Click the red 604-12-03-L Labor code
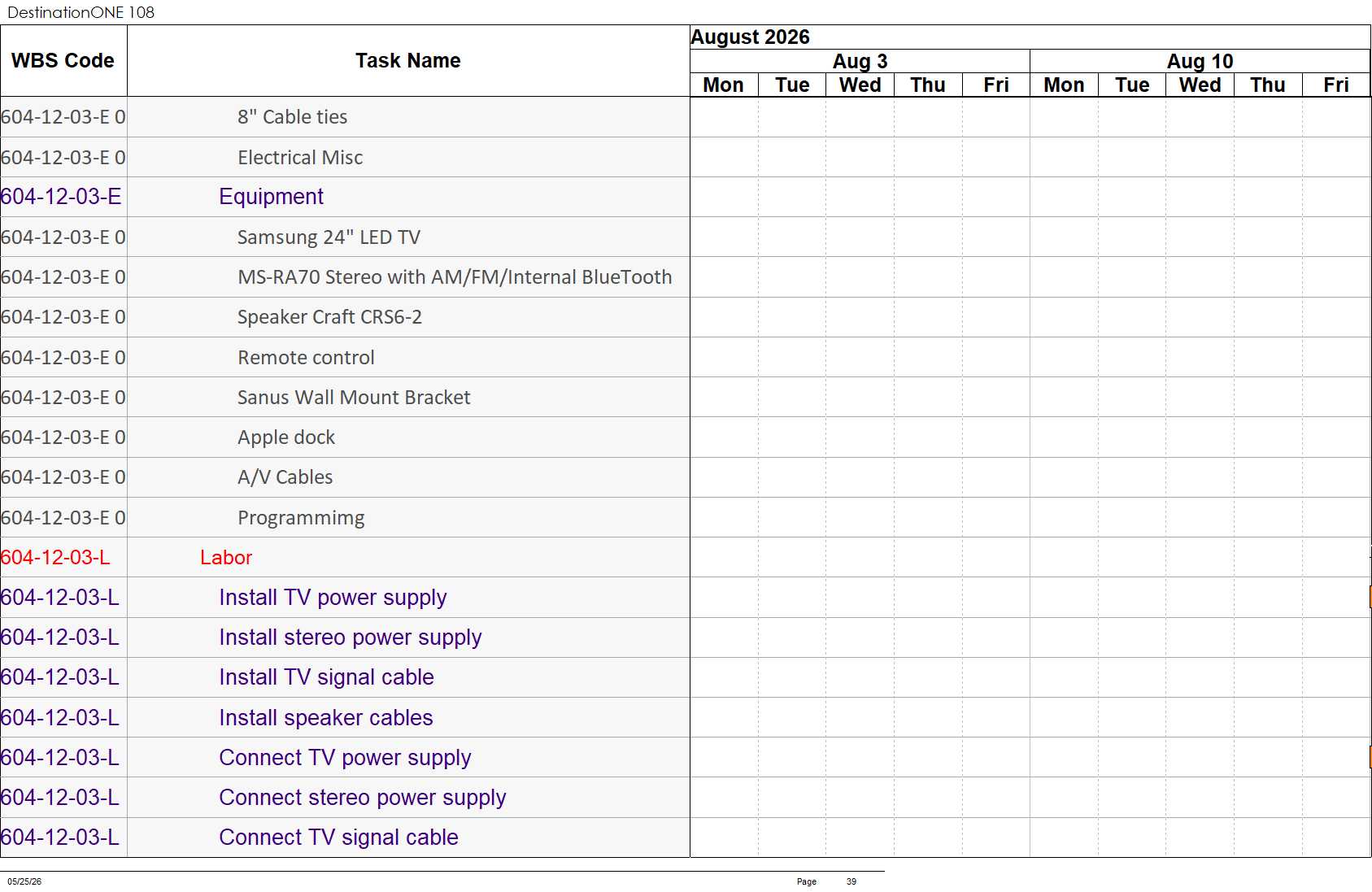Image resolution: width=1372 pixels, height=892 pixels. pos(55,558)
